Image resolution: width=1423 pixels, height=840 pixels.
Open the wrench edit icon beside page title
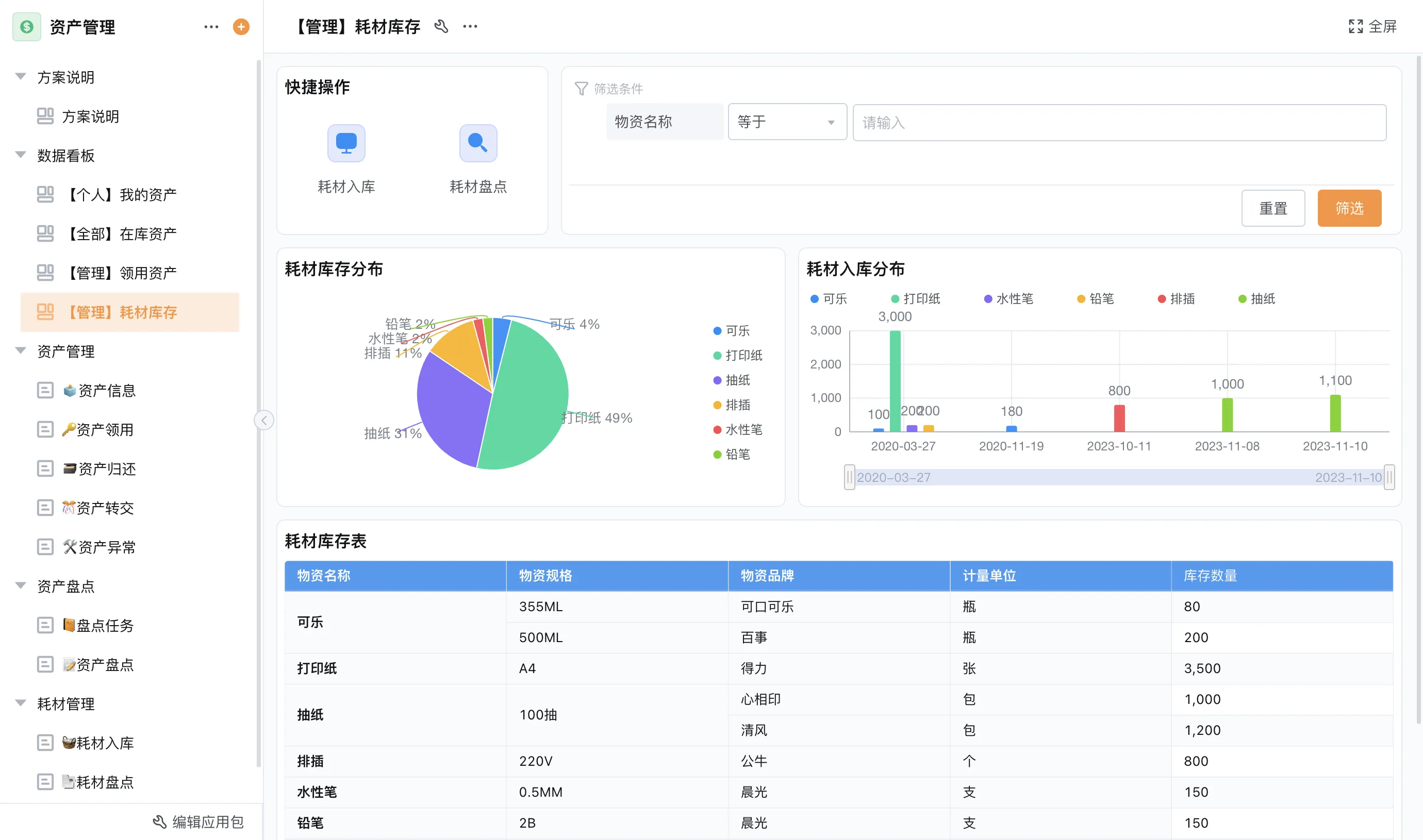click(441, 27)
